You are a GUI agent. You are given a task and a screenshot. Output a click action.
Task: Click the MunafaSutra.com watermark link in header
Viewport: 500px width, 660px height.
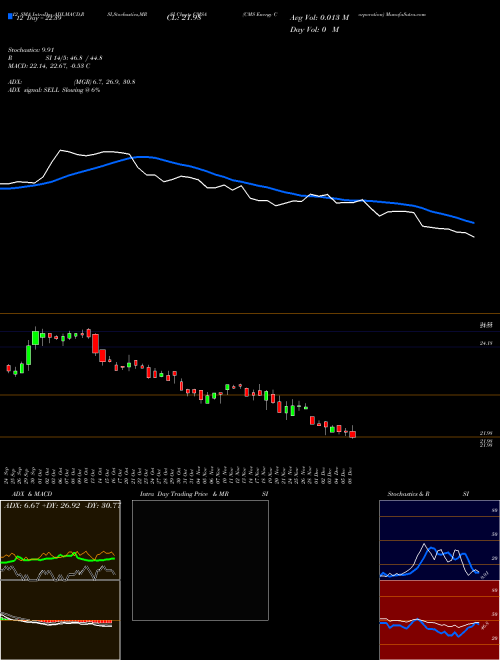[405, 14]
